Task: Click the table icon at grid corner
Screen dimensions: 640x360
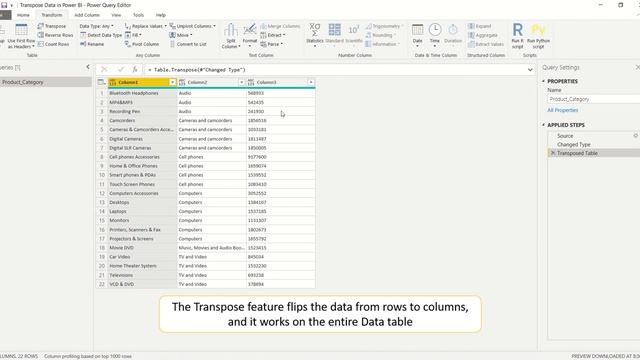Action: tap(102, 82)
